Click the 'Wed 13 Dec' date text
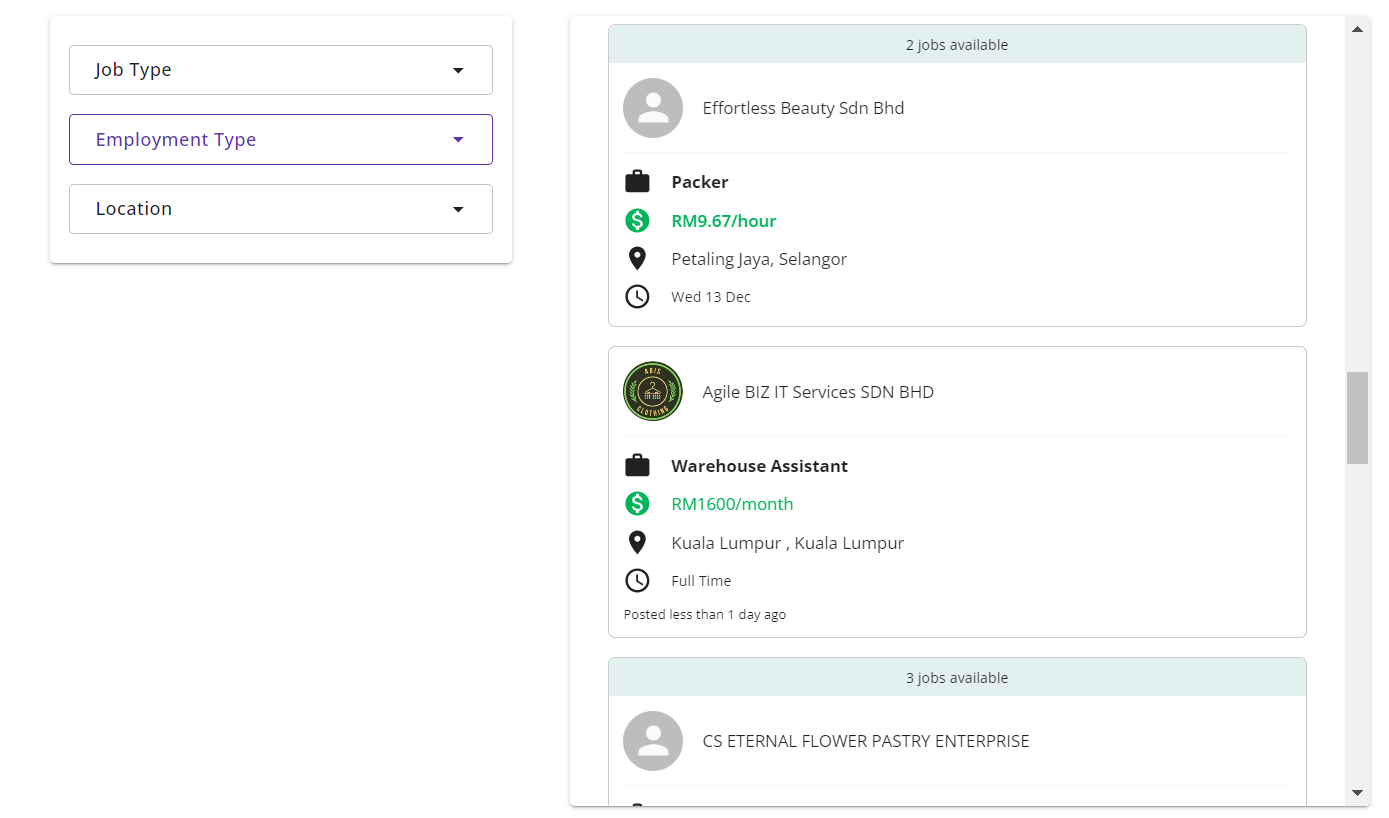Viewport: 1389px width, 818px height. (711, 297)
